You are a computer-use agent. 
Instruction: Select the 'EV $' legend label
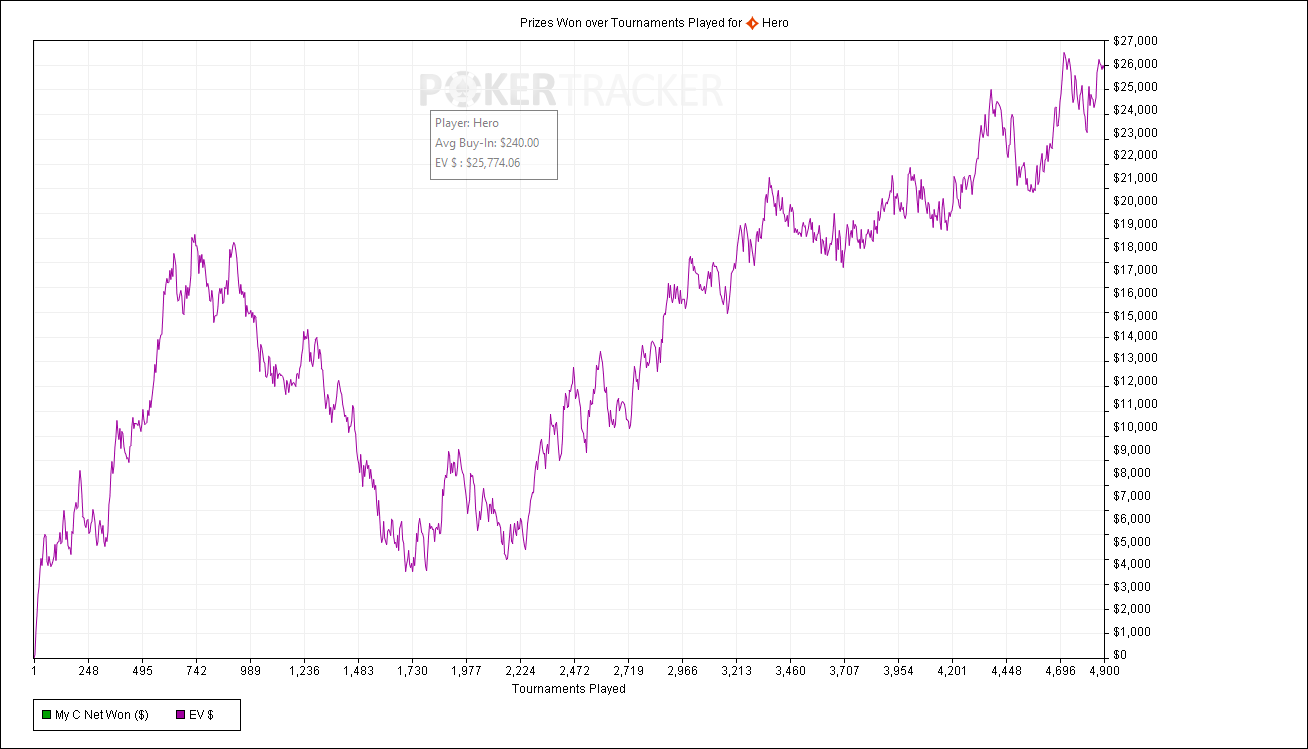pyautogui.click(x=201, y=715)
